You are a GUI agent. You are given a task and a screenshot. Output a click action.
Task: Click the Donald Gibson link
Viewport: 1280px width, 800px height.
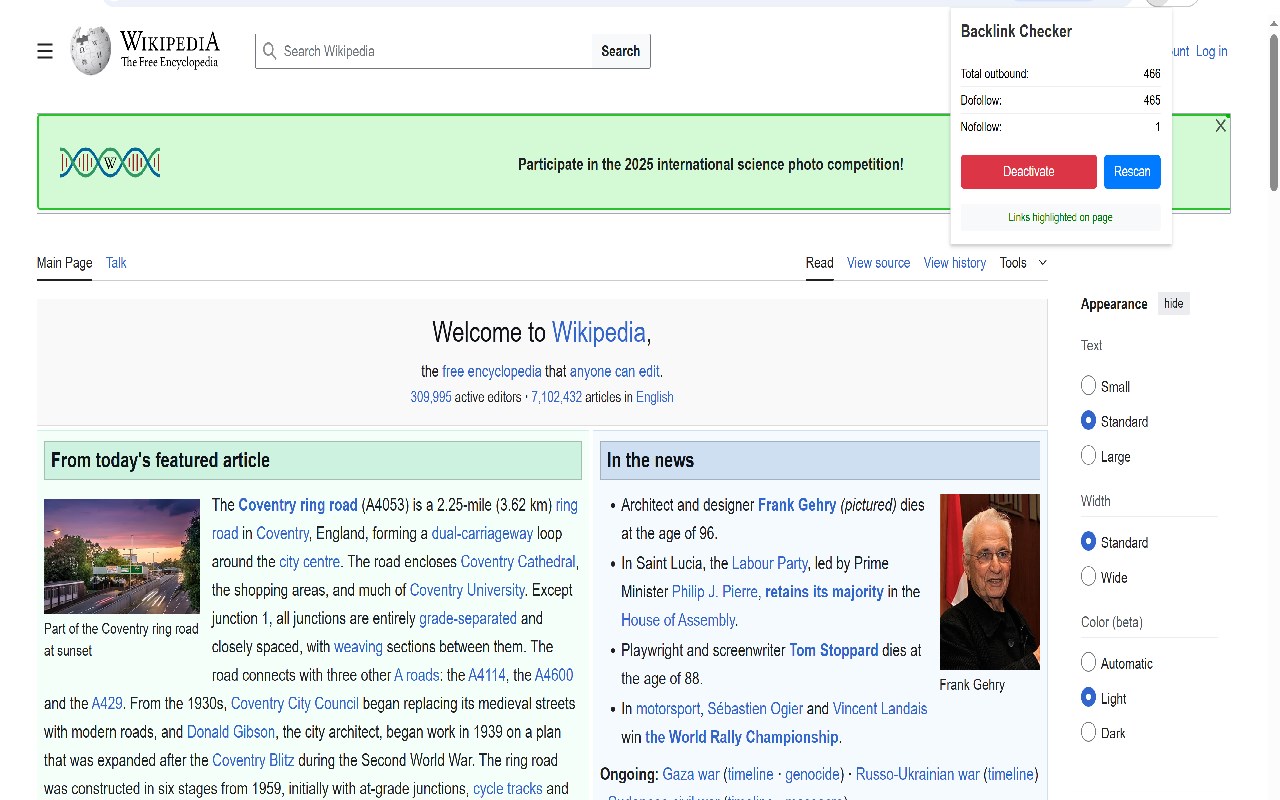tap(230, 732)
